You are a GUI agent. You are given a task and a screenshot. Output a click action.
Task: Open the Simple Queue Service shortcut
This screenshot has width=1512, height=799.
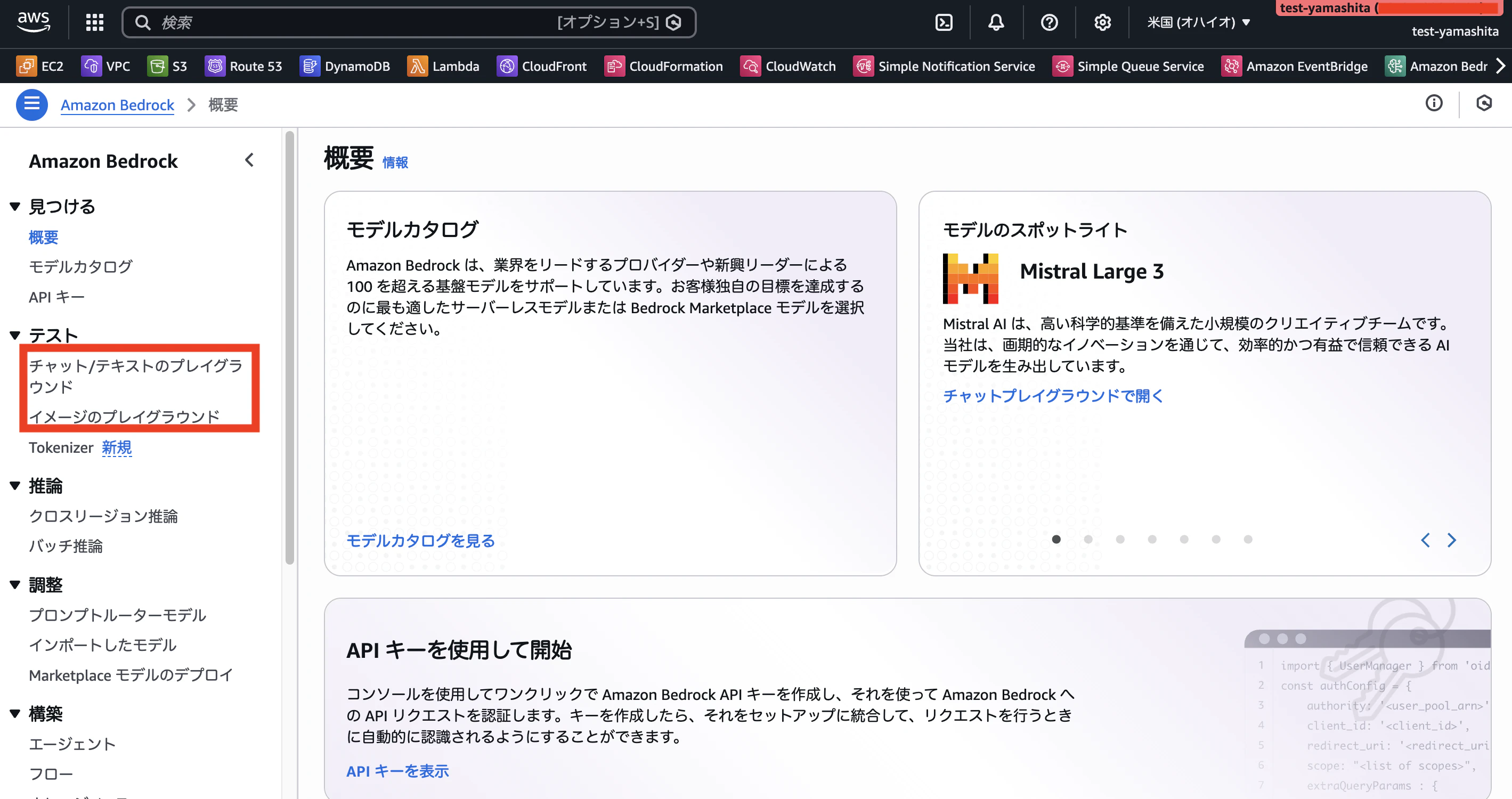pyautogui.click(x=1127, y=66)
